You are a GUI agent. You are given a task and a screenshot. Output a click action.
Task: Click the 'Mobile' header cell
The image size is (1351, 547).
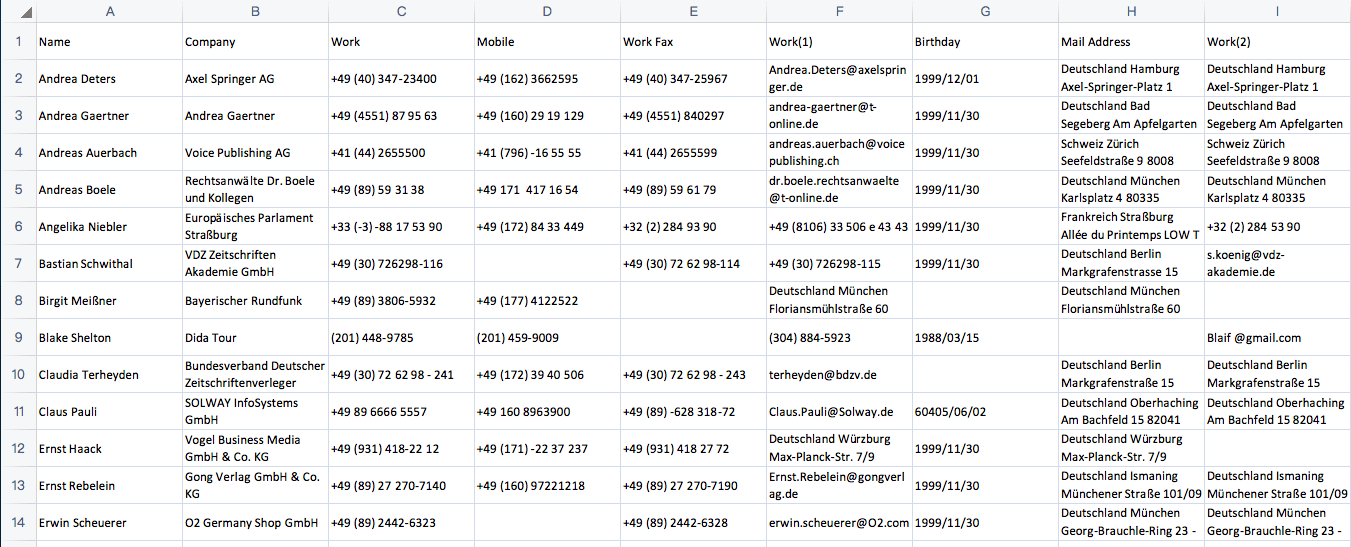point(547,42)
